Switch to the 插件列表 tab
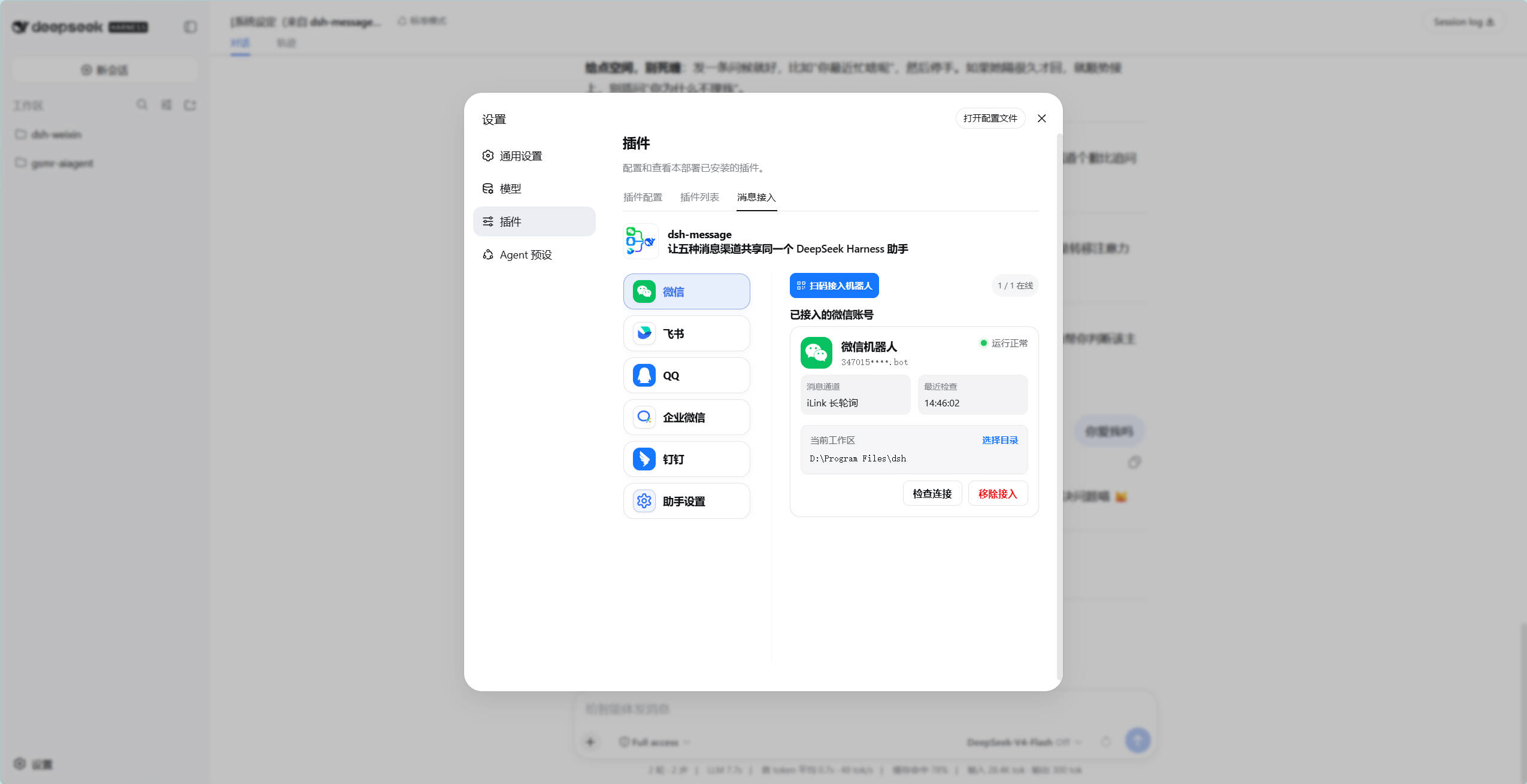Viewport: 1527px width, 784px height. coord(699,197)
